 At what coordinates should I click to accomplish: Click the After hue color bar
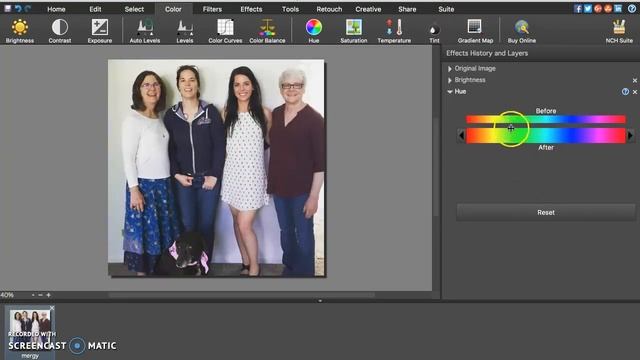coord(546,136)
